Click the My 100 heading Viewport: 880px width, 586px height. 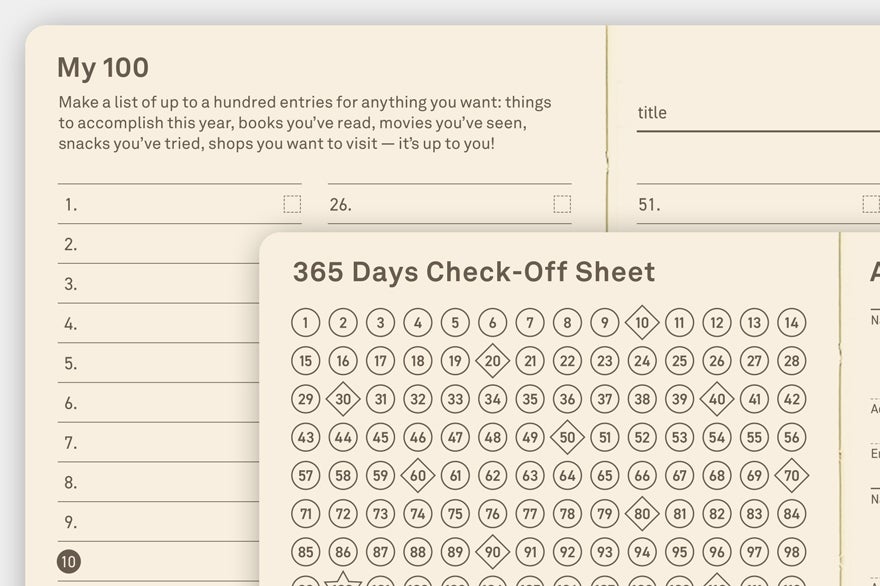103,68
